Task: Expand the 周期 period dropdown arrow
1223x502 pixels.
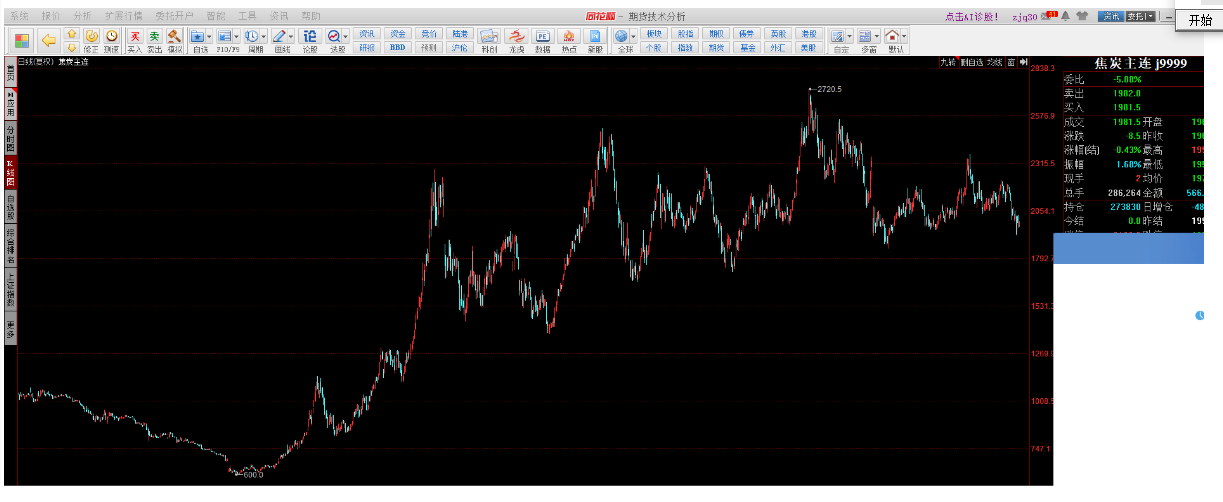Action: pyautogui.click(x=263, y=36)
